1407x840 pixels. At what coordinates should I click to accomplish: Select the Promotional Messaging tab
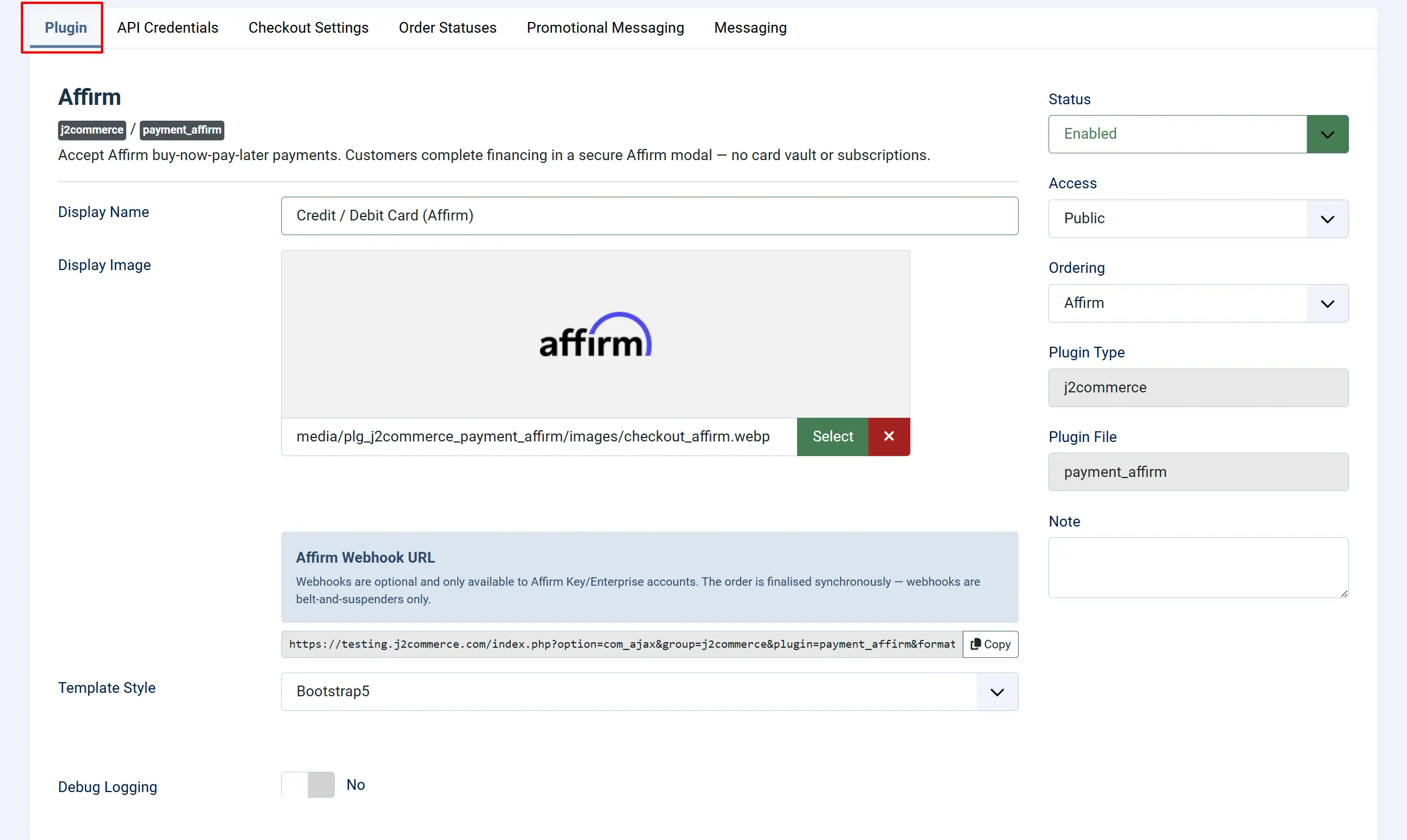(x=605, y=27)
